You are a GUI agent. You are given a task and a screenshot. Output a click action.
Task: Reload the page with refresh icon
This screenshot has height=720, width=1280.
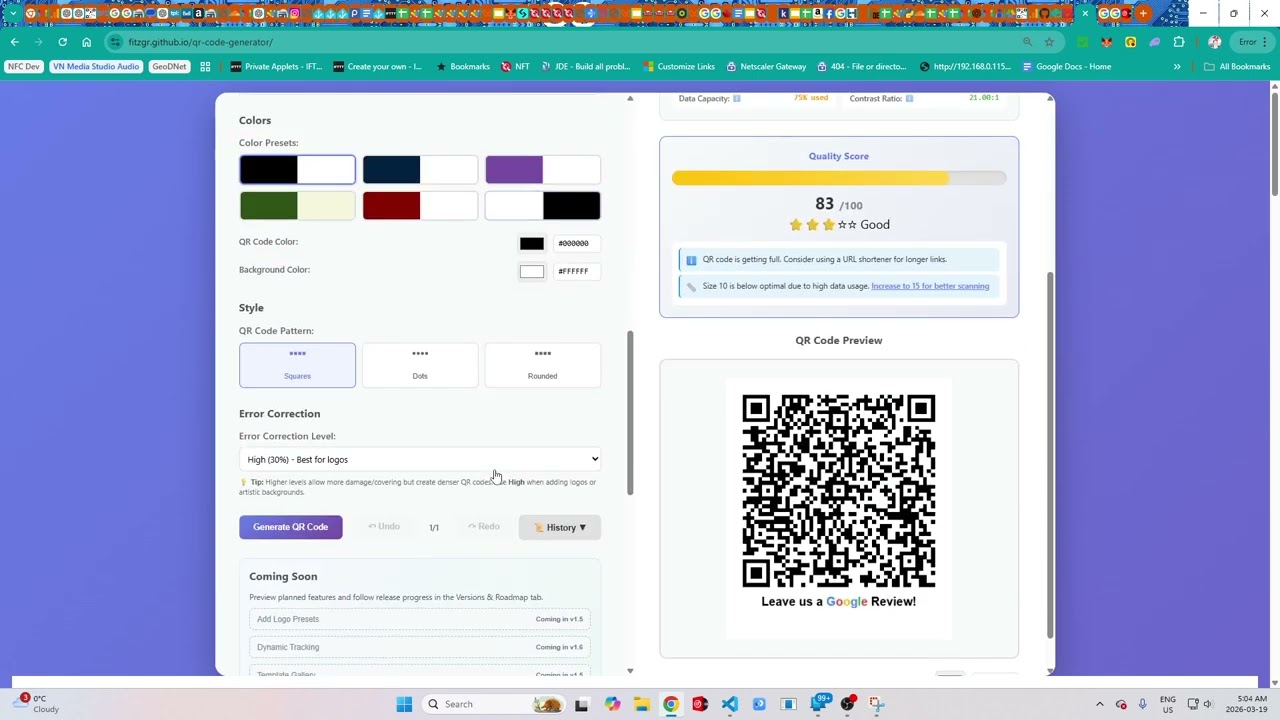[x=62, y=42]
